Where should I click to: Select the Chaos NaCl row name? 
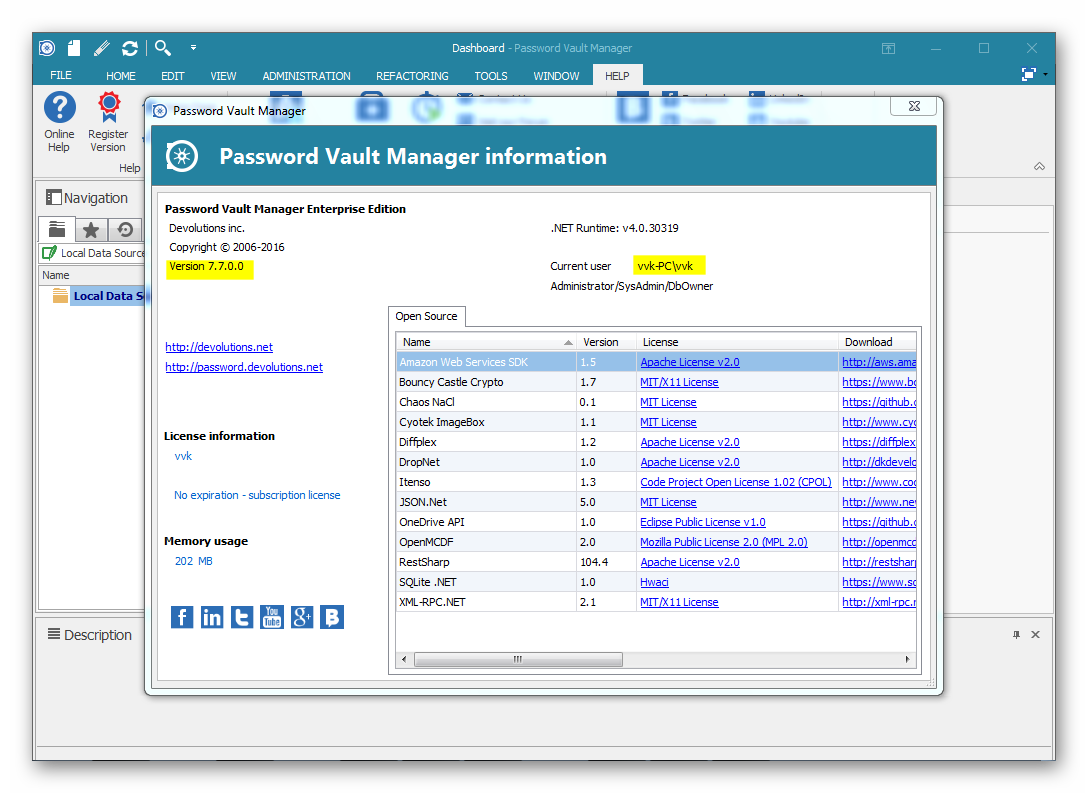click(427, 402)
